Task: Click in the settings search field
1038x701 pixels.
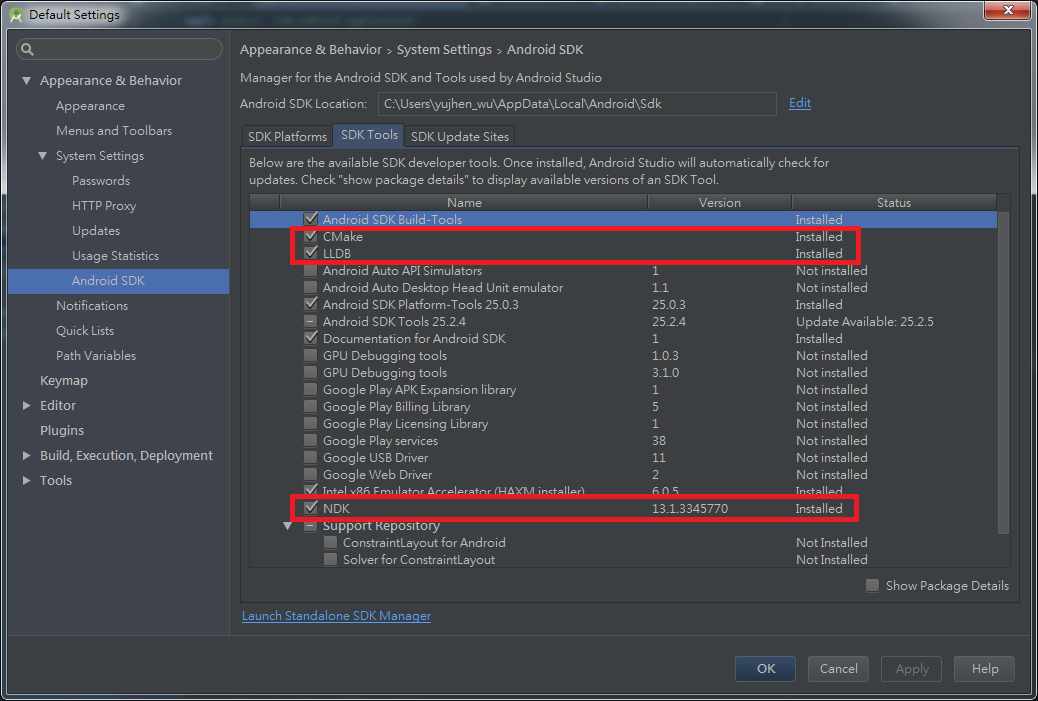Action: (119, 49)
